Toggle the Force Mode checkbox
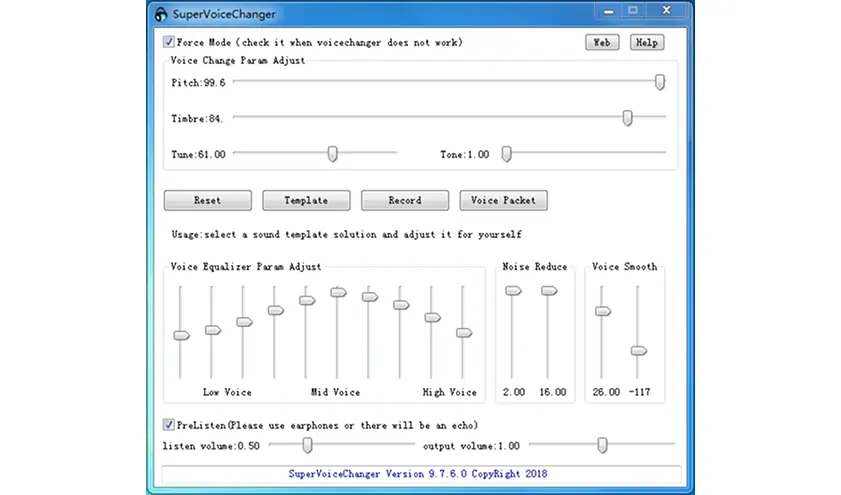 pyautogui.click(x=168, y=42)
